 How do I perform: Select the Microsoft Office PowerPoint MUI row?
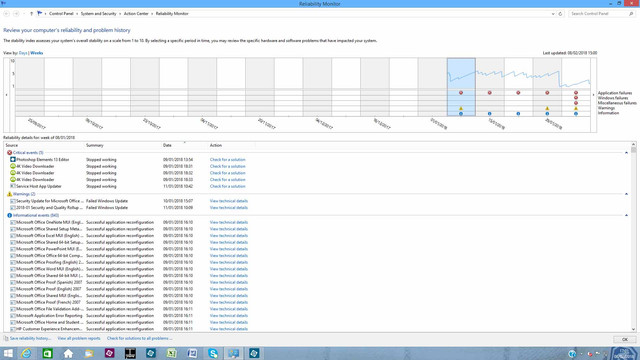[x=129, y=249]
